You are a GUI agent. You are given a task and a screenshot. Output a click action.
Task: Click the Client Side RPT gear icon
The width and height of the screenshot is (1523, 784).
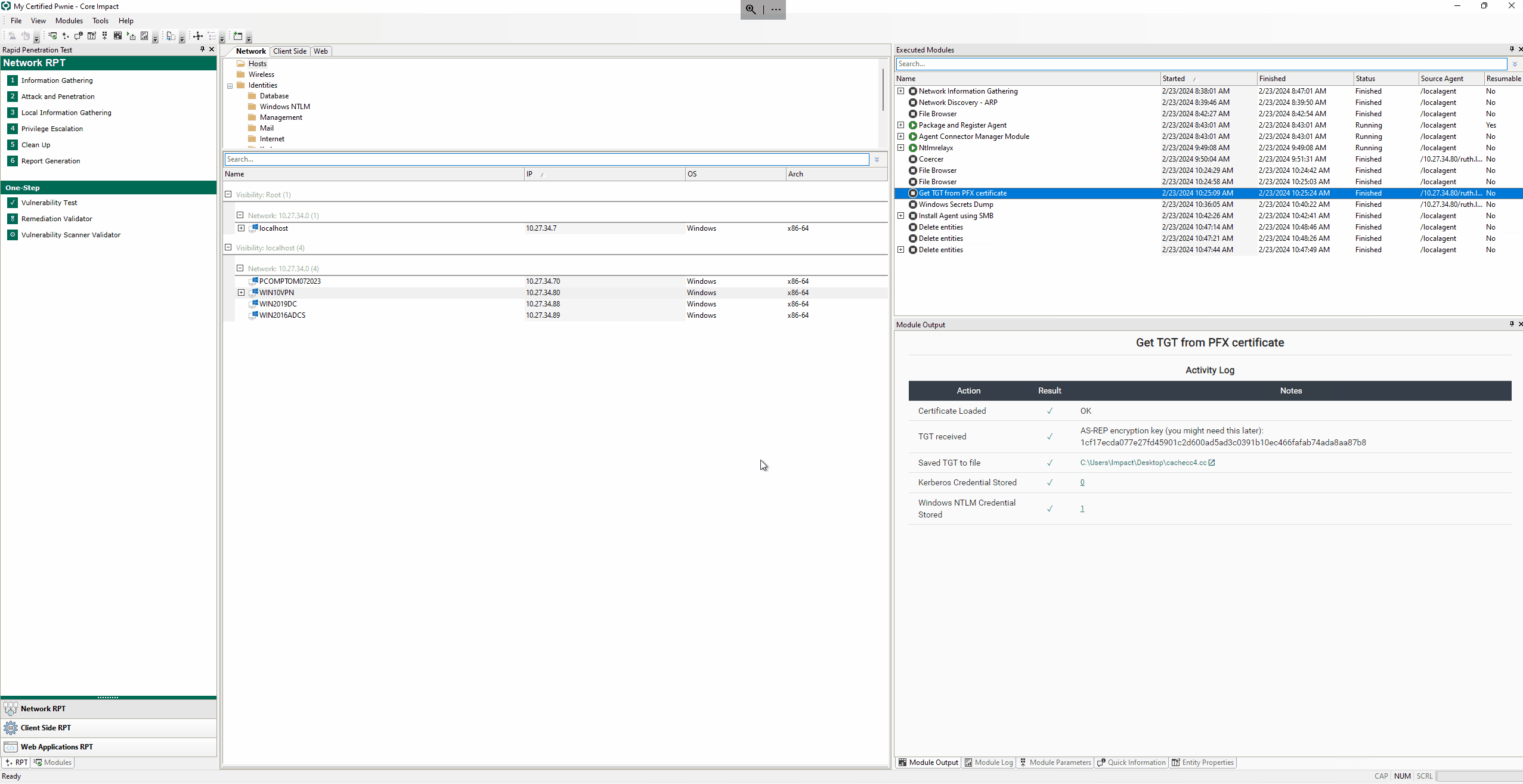pyautogui.click(x=11, y=728)
